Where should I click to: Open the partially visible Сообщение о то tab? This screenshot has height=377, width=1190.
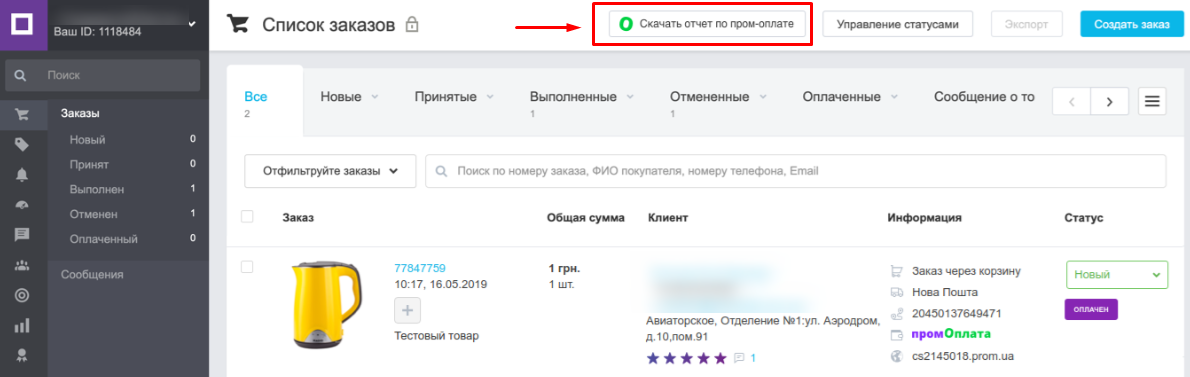coord(984,97)
